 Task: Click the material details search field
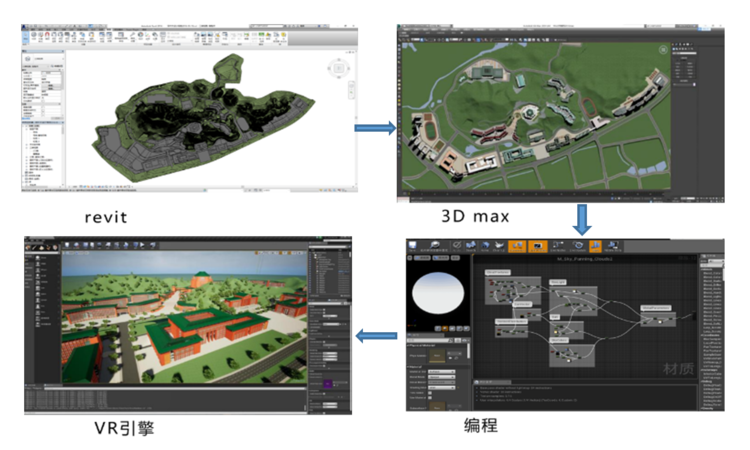429,340
